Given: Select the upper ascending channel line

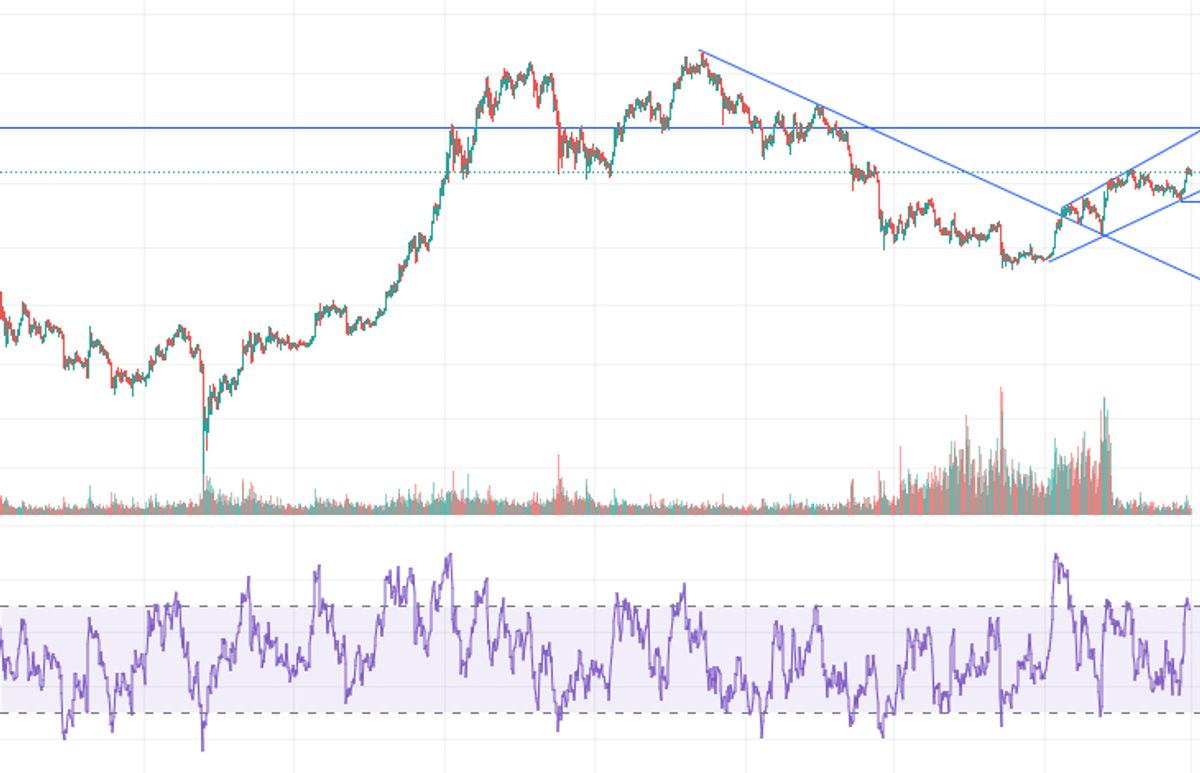Looking at the screenshot, I should point(1150,158).
